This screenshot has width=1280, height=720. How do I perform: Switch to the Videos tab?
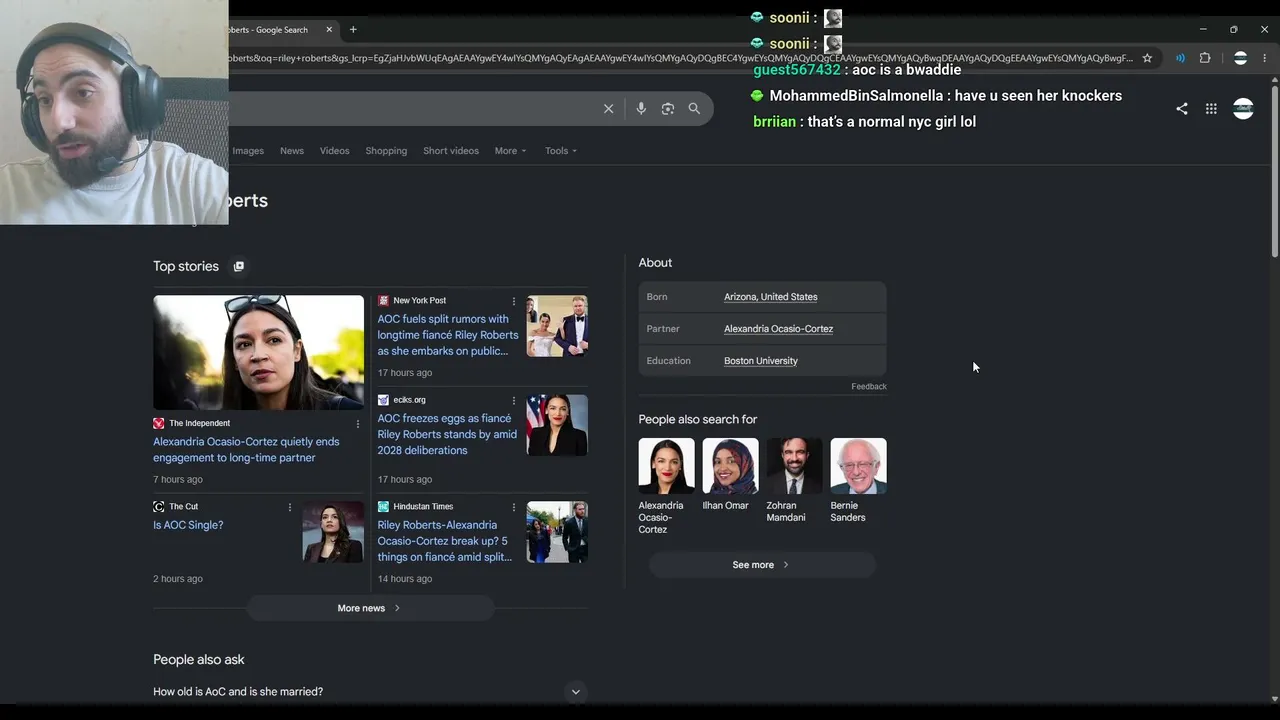click(x=335, y=151)
